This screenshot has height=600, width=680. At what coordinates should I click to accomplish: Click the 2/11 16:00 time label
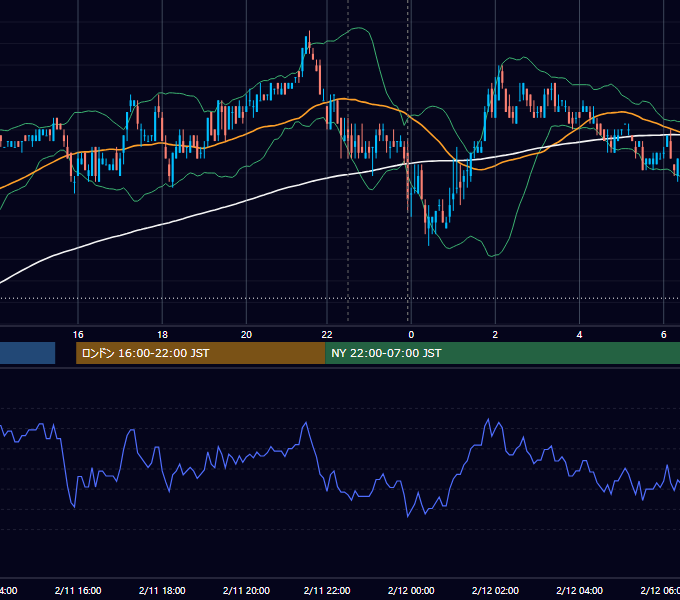[x=78, y=590]
